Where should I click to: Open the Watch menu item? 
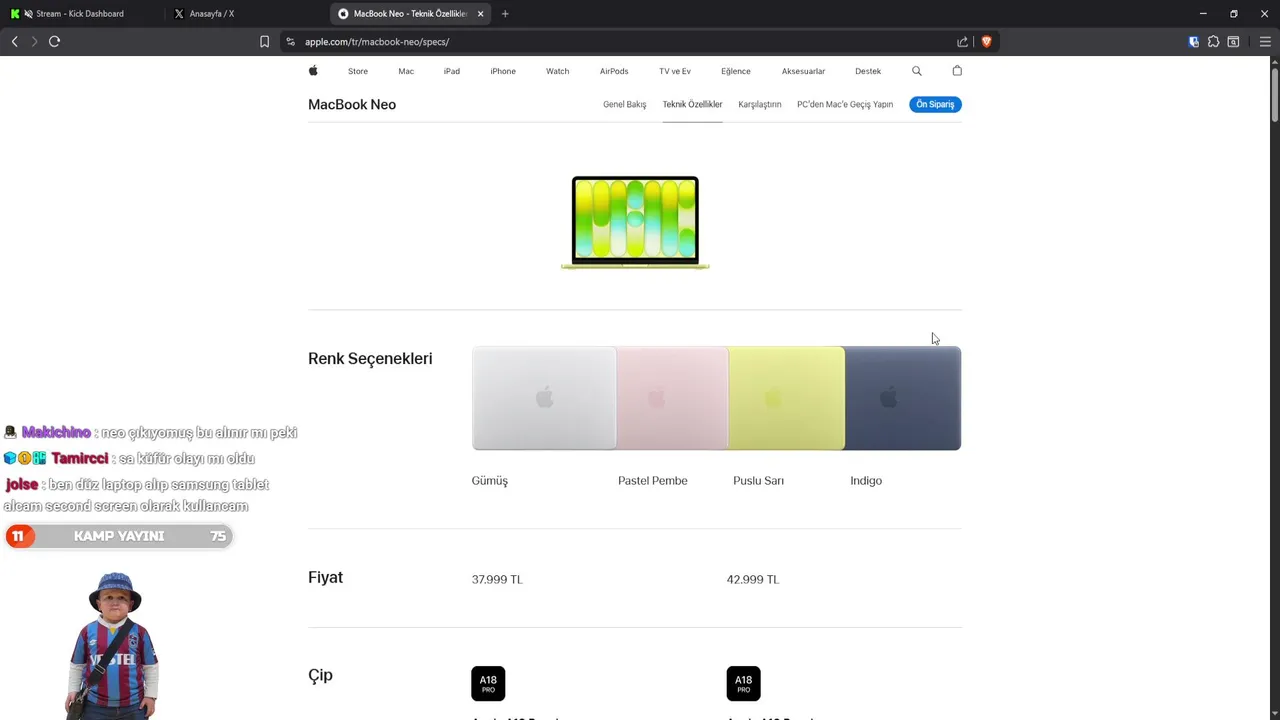coord(558,71)
